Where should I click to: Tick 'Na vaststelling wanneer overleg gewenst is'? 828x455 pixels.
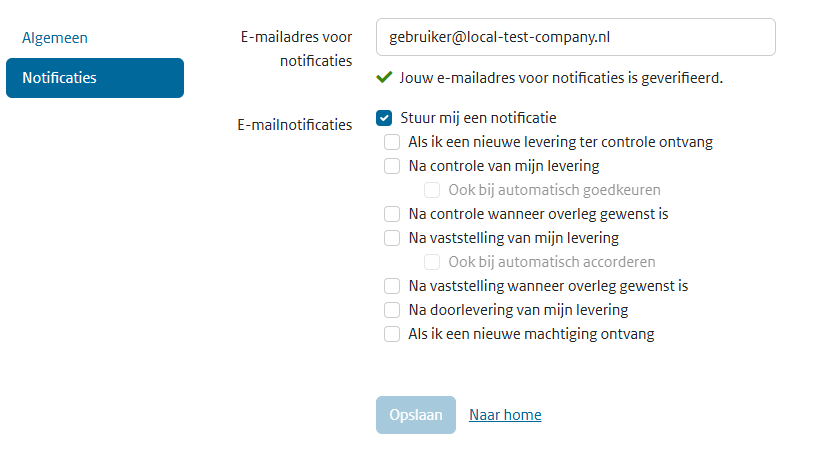(392, 286)
